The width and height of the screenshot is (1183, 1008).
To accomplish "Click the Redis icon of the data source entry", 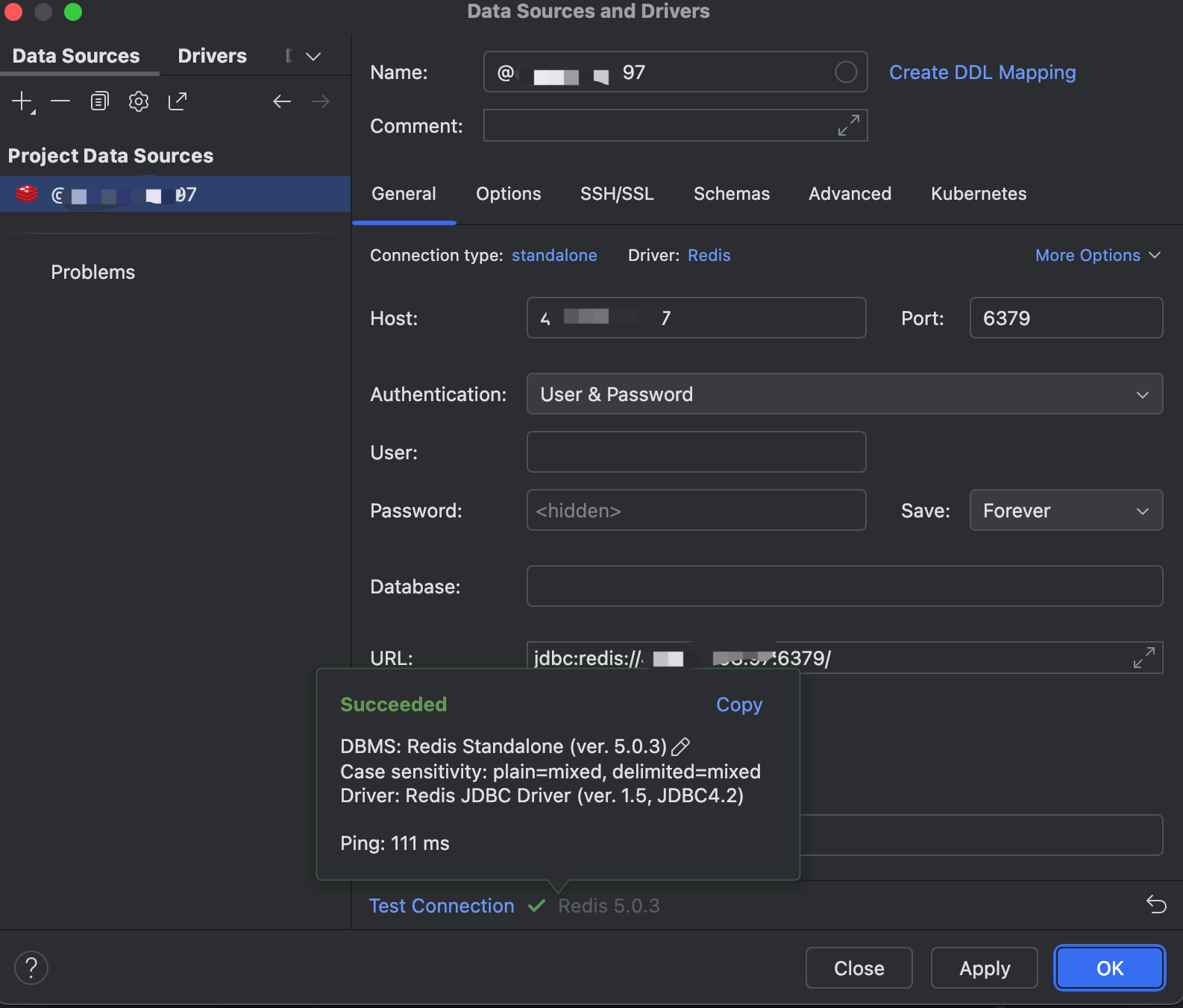I will coord(27,194).
